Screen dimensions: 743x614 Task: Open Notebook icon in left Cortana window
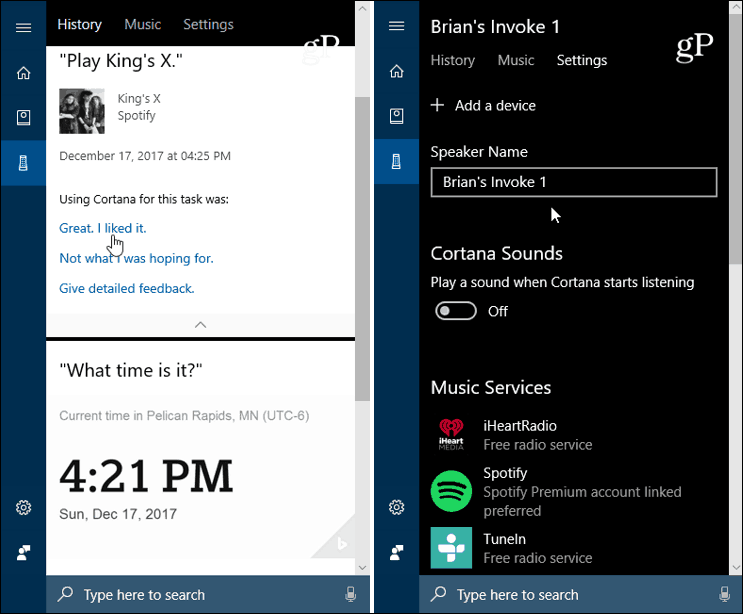[23, 117]
